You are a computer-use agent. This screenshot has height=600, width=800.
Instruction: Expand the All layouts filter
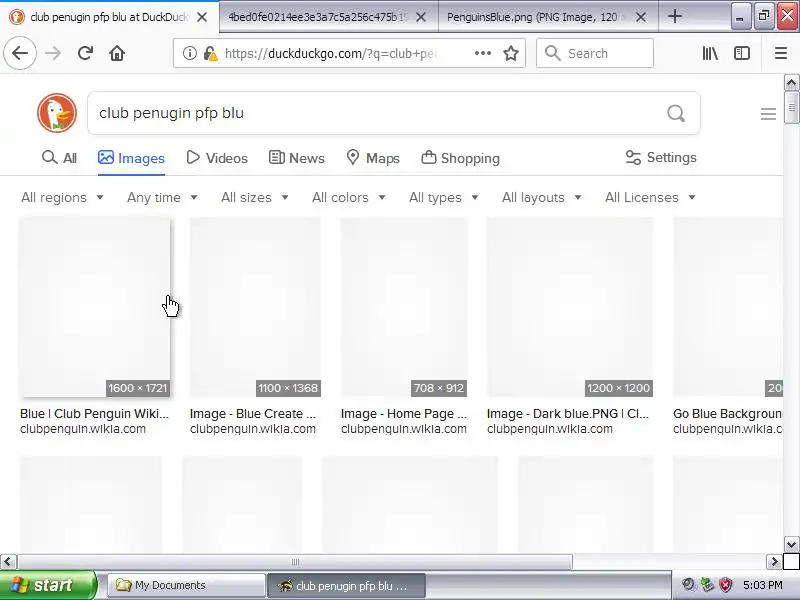(541, 197)
